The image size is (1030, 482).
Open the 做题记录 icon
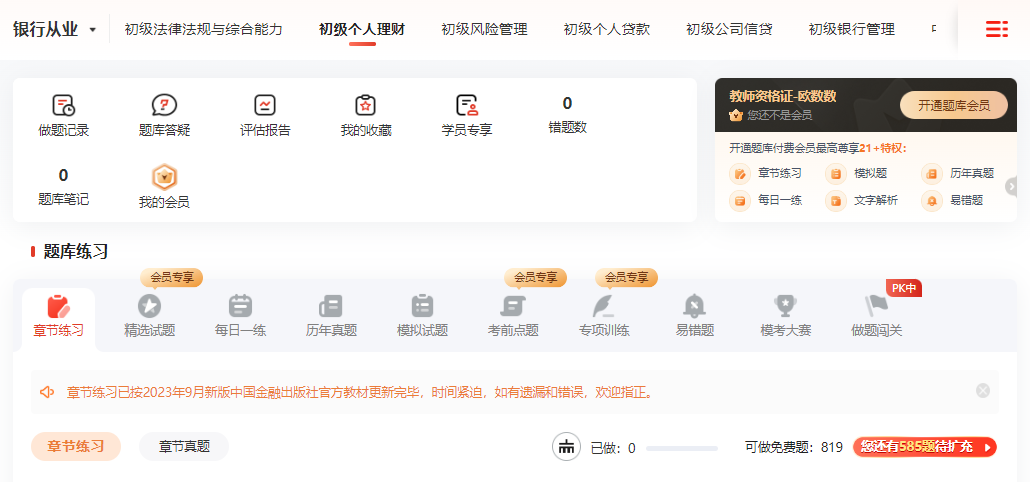pyautogui.click(x=63, y=105)
